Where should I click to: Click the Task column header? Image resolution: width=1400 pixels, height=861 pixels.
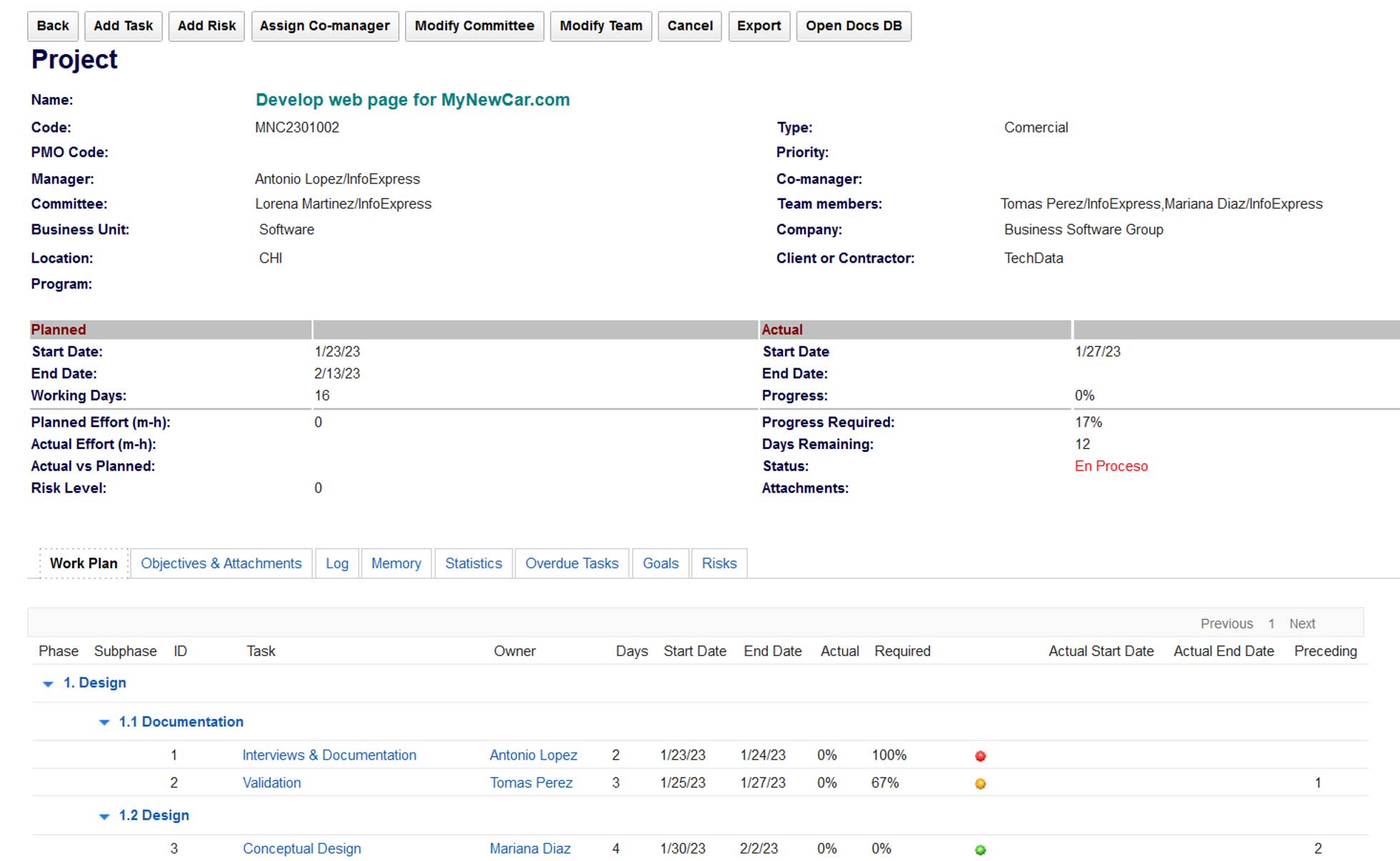pos(261,651)
